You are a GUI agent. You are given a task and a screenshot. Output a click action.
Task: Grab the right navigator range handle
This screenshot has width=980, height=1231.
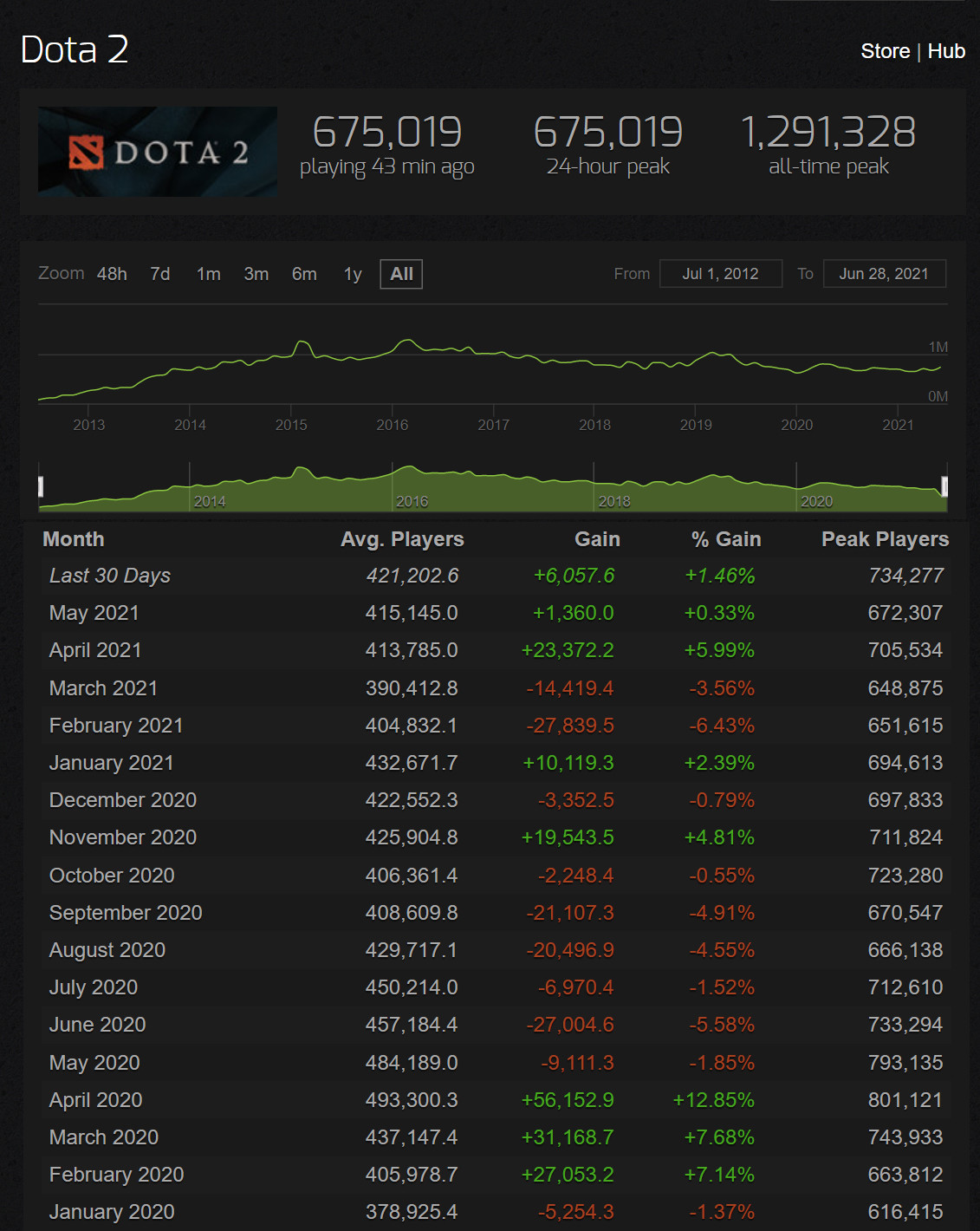[x=944, y=486]
